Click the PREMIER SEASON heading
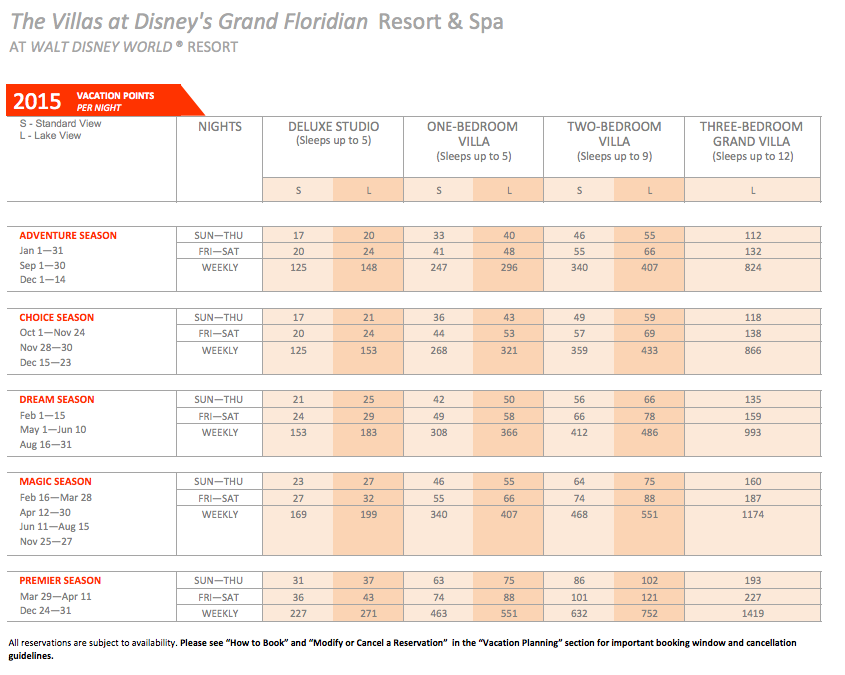Screen dimensions: 845x675 pyautogui.click(x=60, y=581)
